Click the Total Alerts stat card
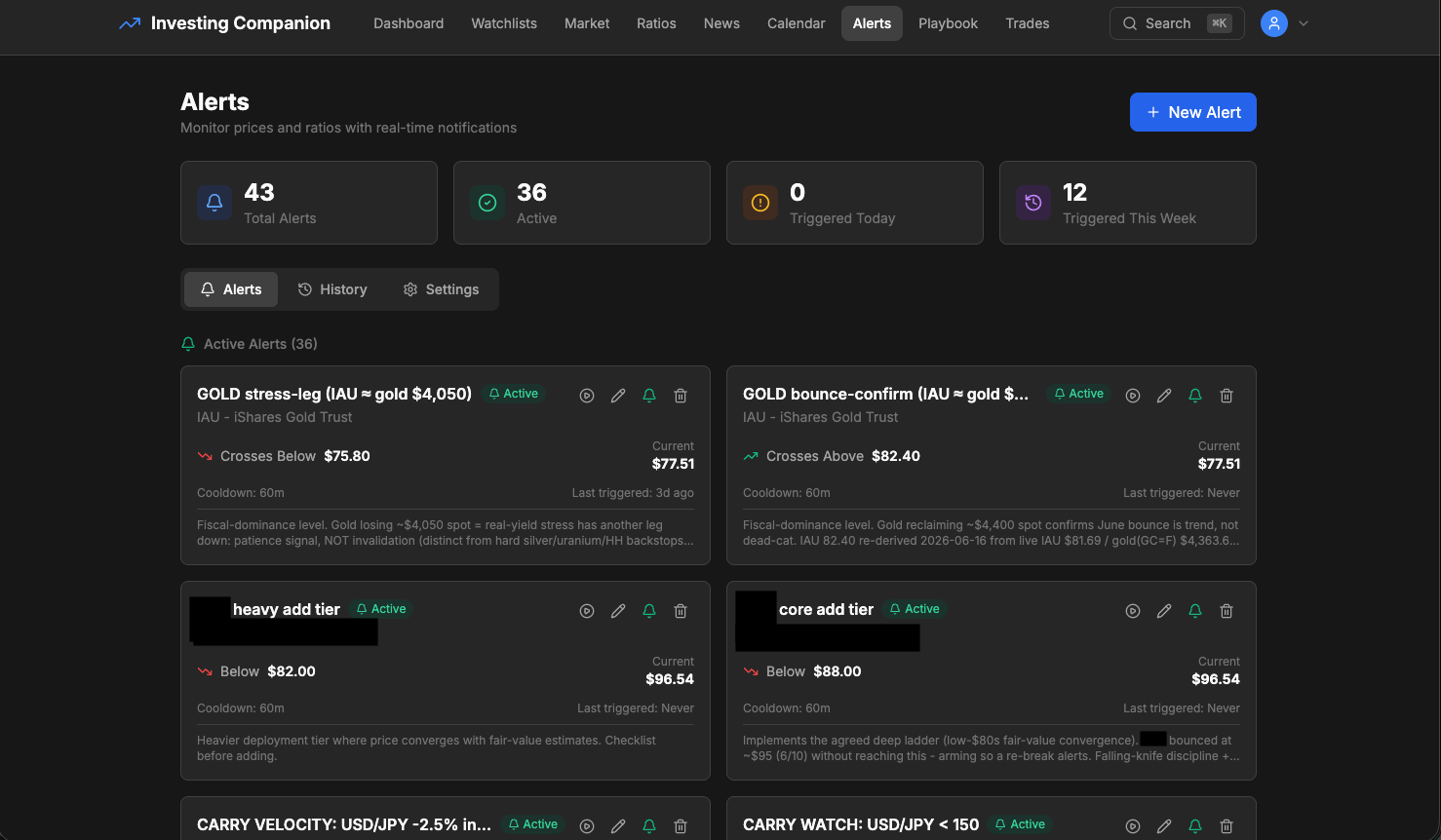The width and height of the screenshot is (1441, 840). [x=309, y=203]
